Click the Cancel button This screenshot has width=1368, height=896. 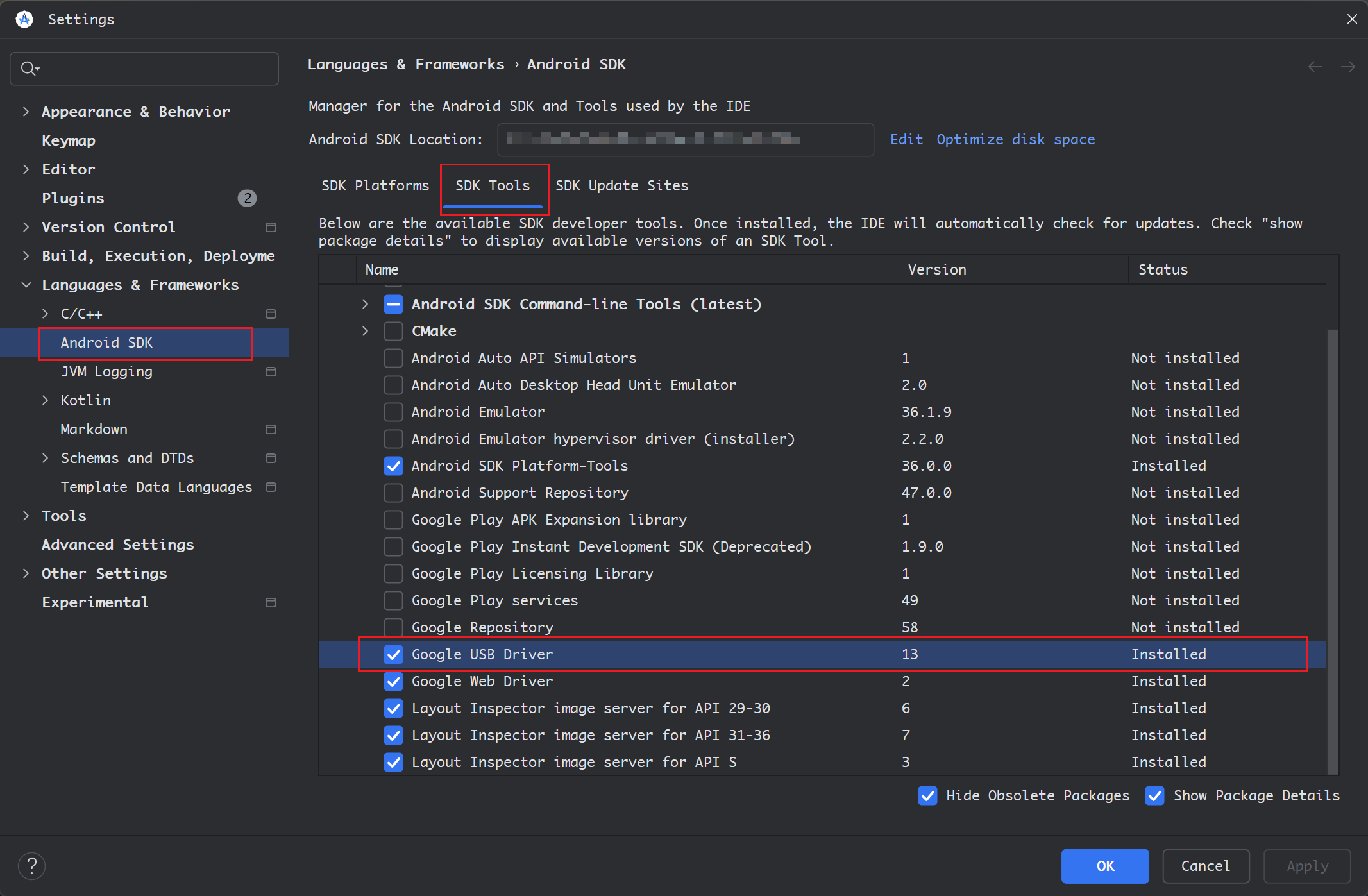click(x=1206, y=866)
